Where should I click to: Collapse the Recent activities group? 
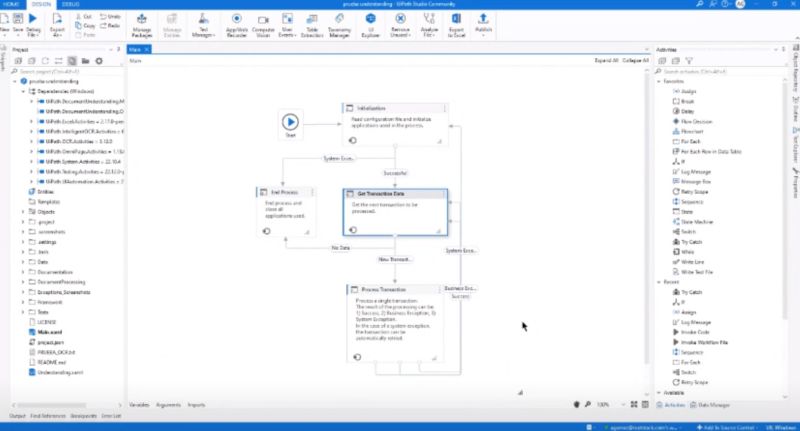[659, 282]
